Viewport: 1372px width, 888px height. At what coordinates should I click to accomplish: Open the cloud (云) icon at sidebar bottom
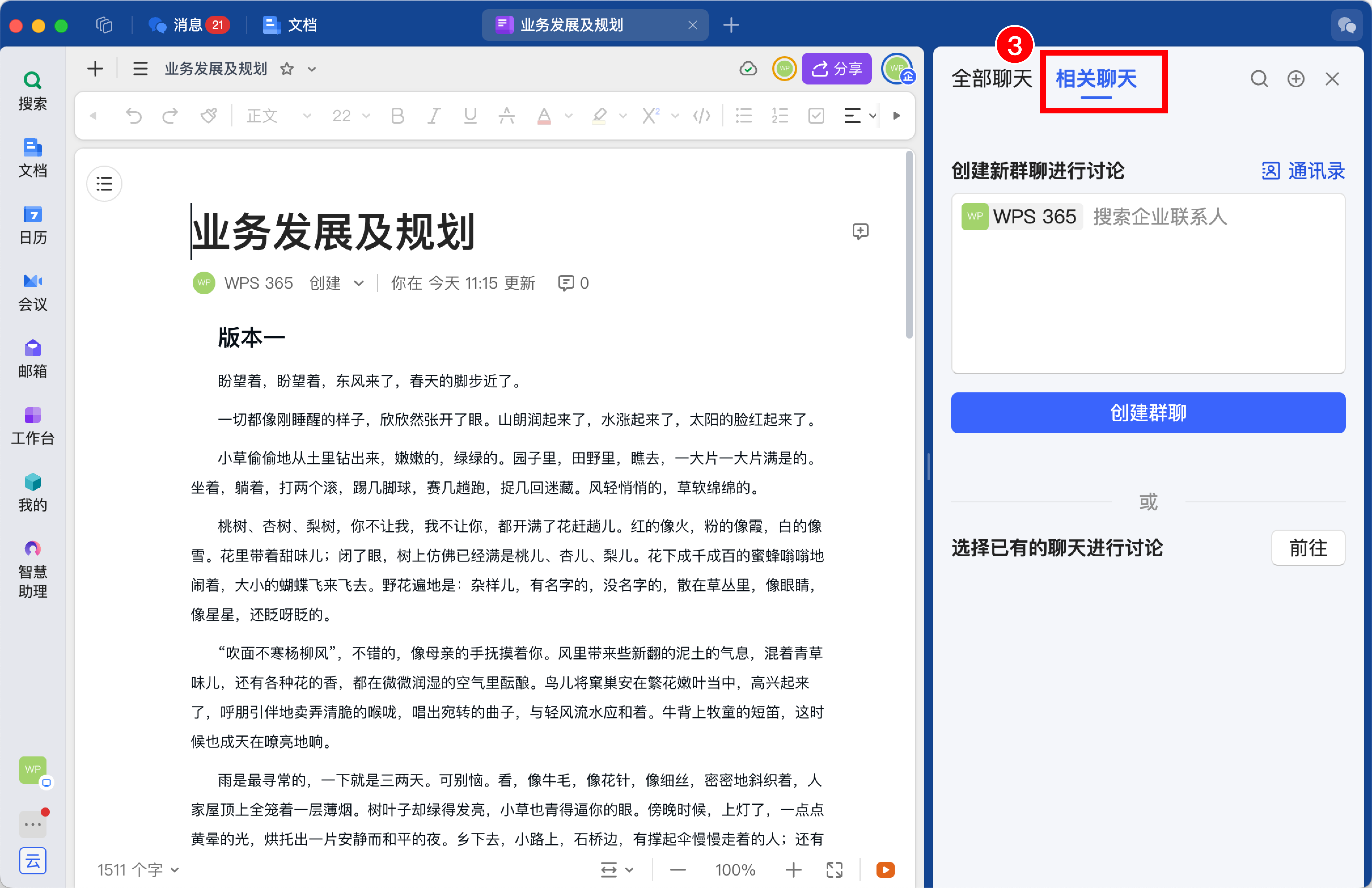pos(32,861)
